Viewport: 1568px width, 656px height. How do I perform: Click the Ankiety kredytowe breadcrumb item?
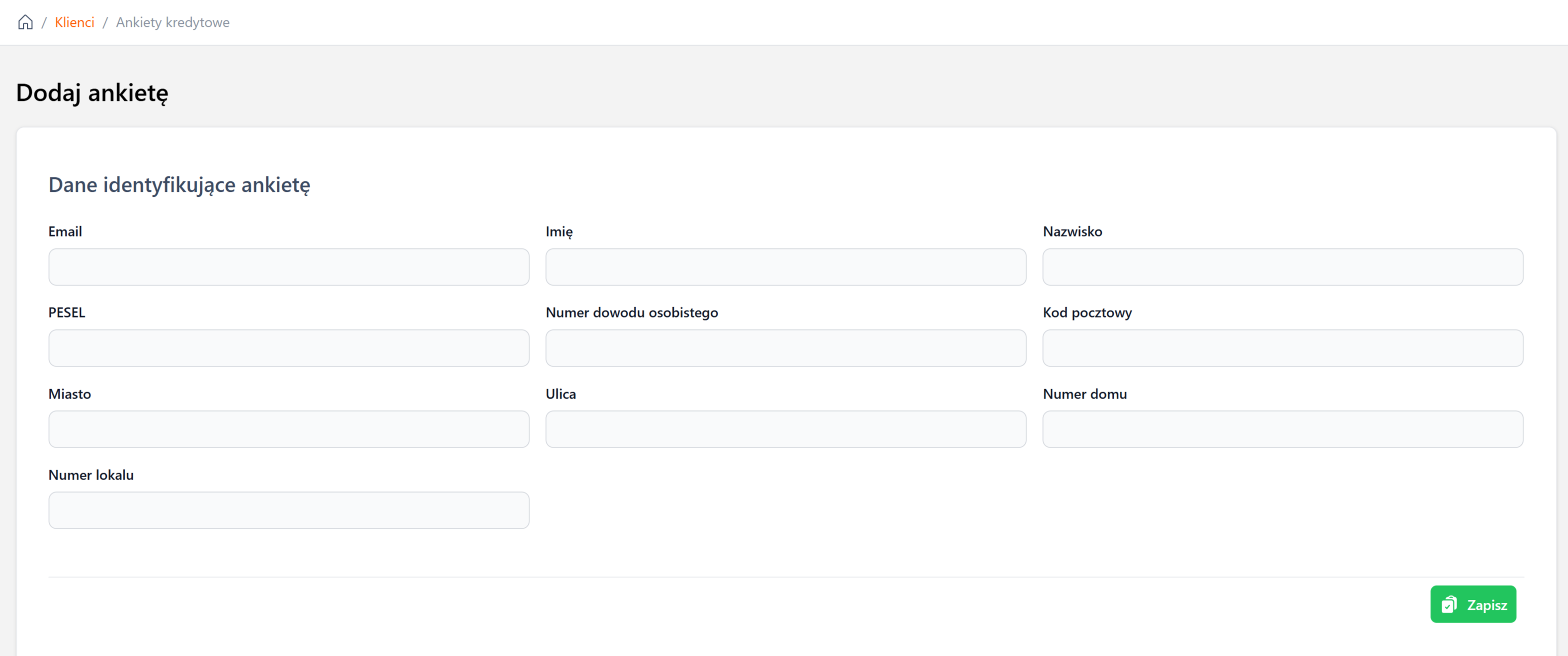[172, 22]
